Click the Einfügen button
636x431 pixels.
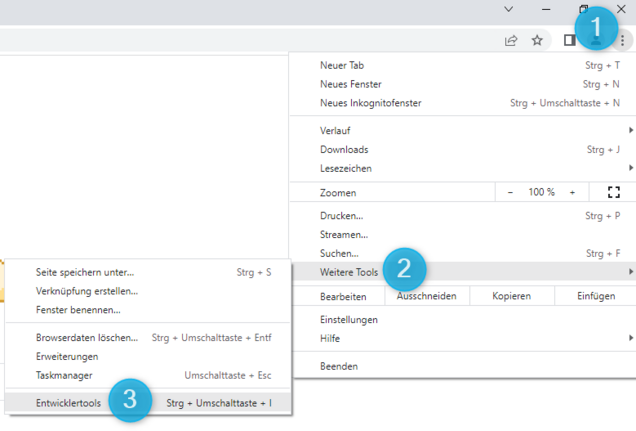596,296
